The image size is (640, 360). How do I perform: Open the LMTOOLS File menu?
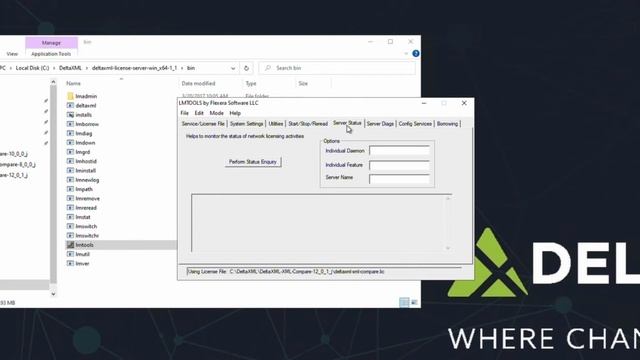[x=184, y=113]
